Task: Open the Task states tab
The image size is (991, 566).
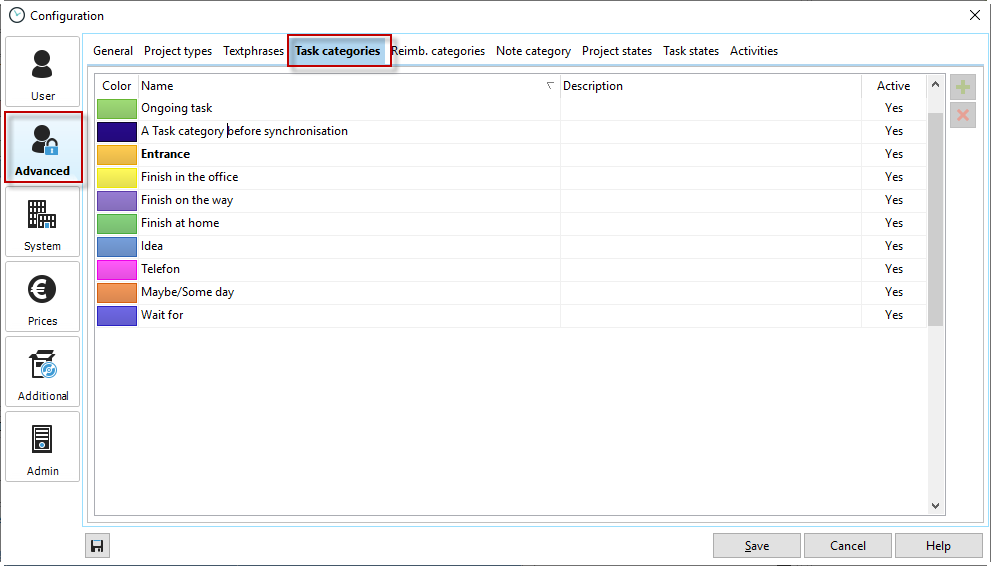Action: [x=691, y=51]
